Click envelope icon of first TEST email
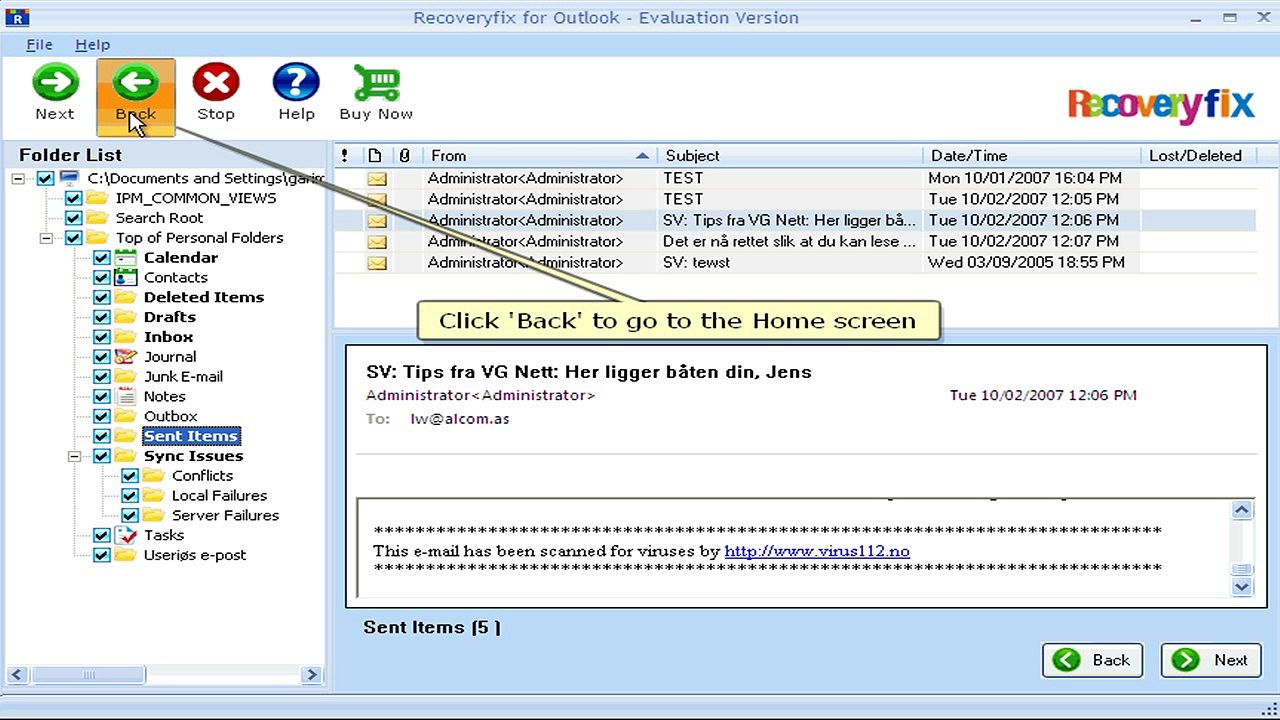Image resolution: width=1280 pixels, height=720 pixels. click(376, 179)
